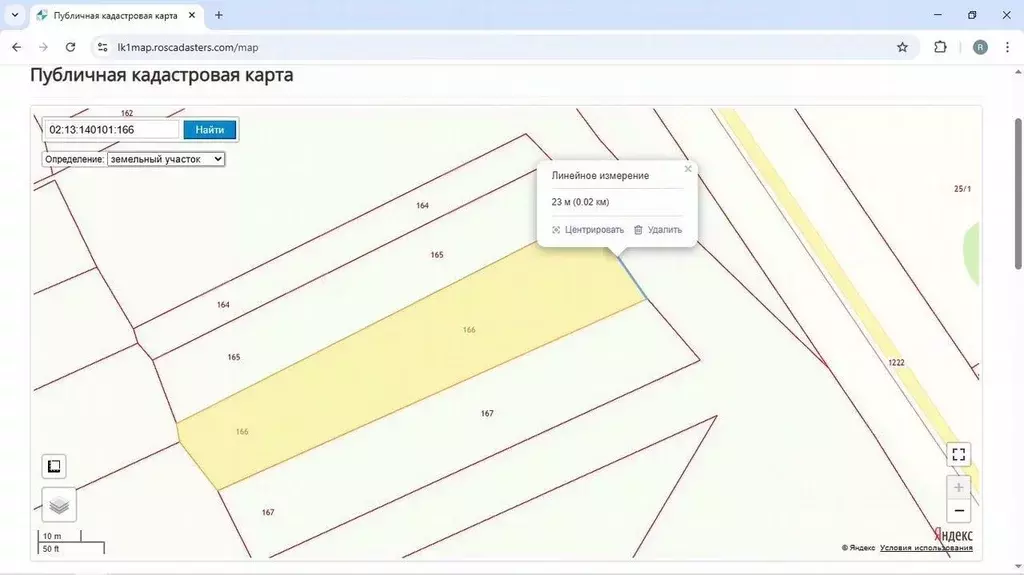Close the Линейное измерение popup
The width and height of the screenshot is (1024, 575).
pyautogui.click(x=688, y=169)
